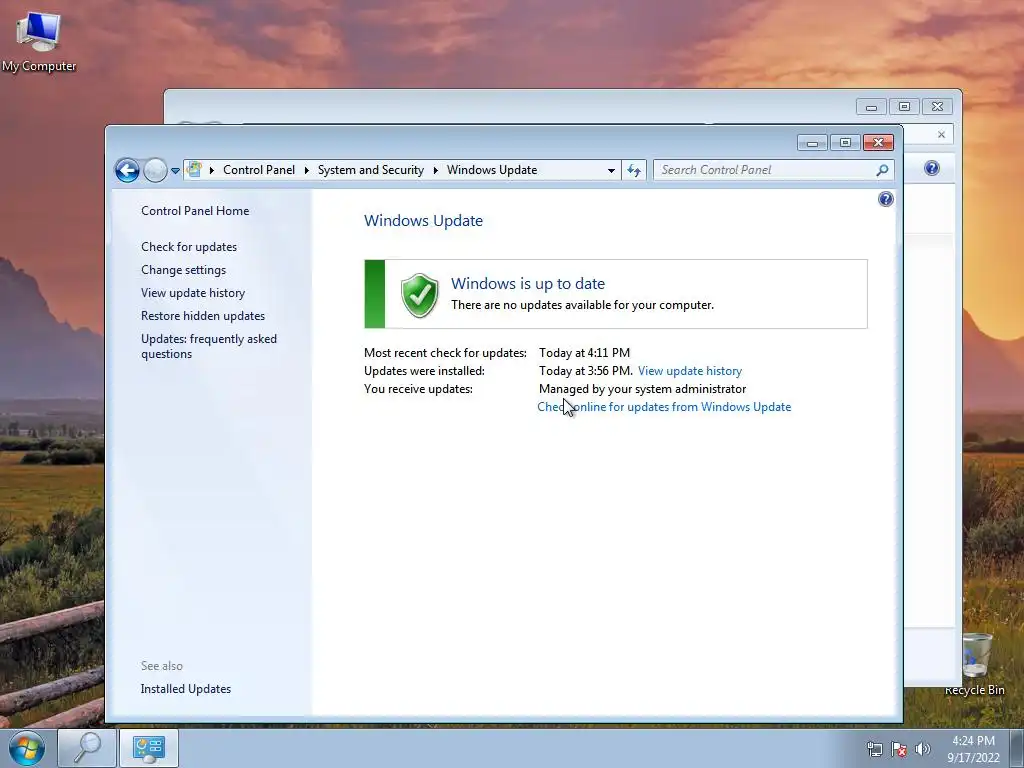
Task: Expand chevron after Control Panel breadcrumb
Action: point(306,170)
